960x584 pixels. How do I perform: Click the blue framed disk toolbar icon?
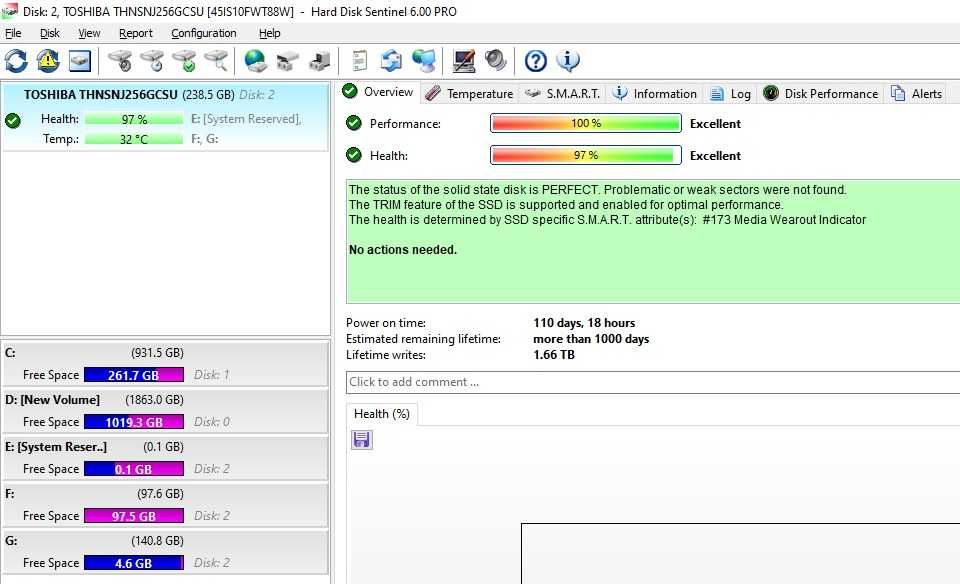(80, 61)
